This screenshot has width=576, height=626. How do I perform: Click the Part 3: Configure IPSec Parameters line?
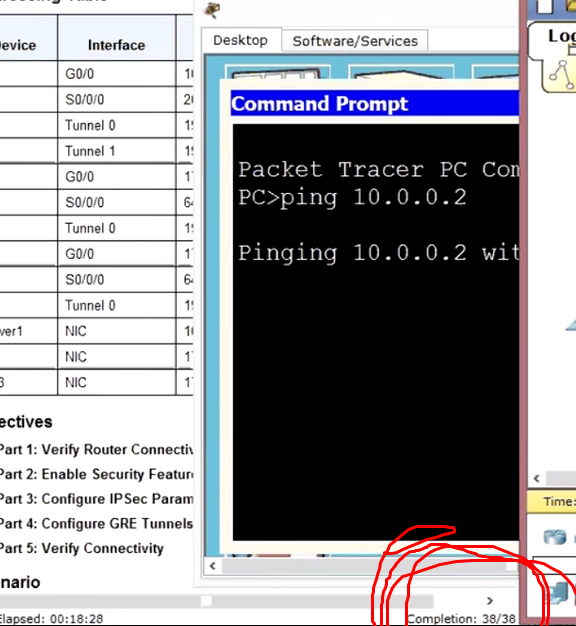coord(96,499)
